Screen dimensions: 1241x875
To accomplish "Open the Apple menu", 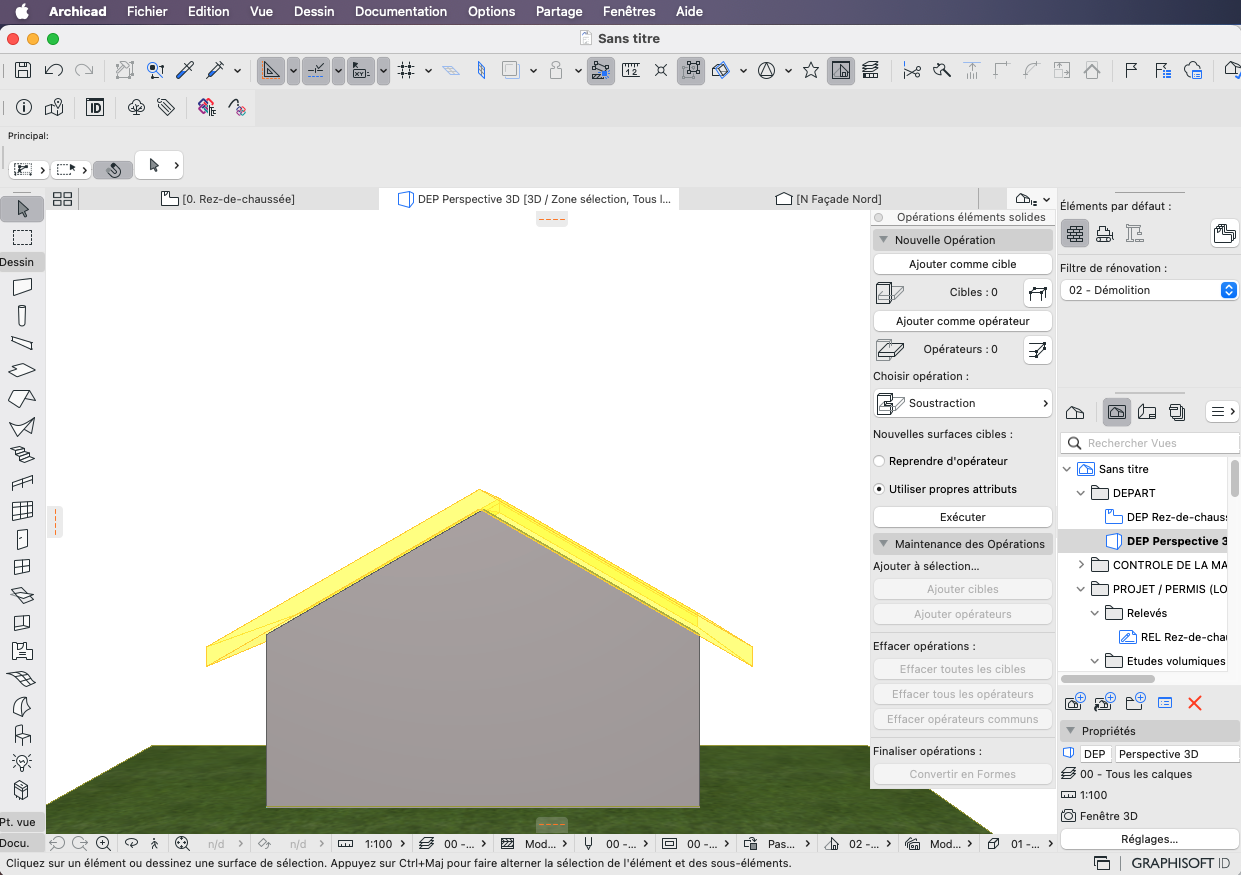I will coord(21,12).
